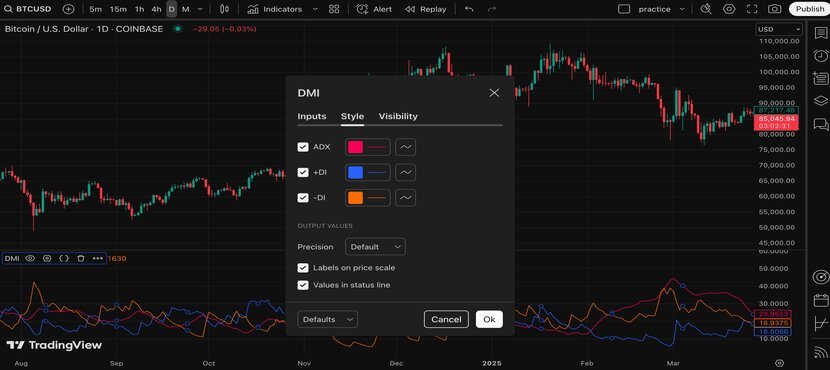The width and height of the screenshot is (830, 370).
Task: Open the USD currency dropdown
Action: click(x=779, y=30)
